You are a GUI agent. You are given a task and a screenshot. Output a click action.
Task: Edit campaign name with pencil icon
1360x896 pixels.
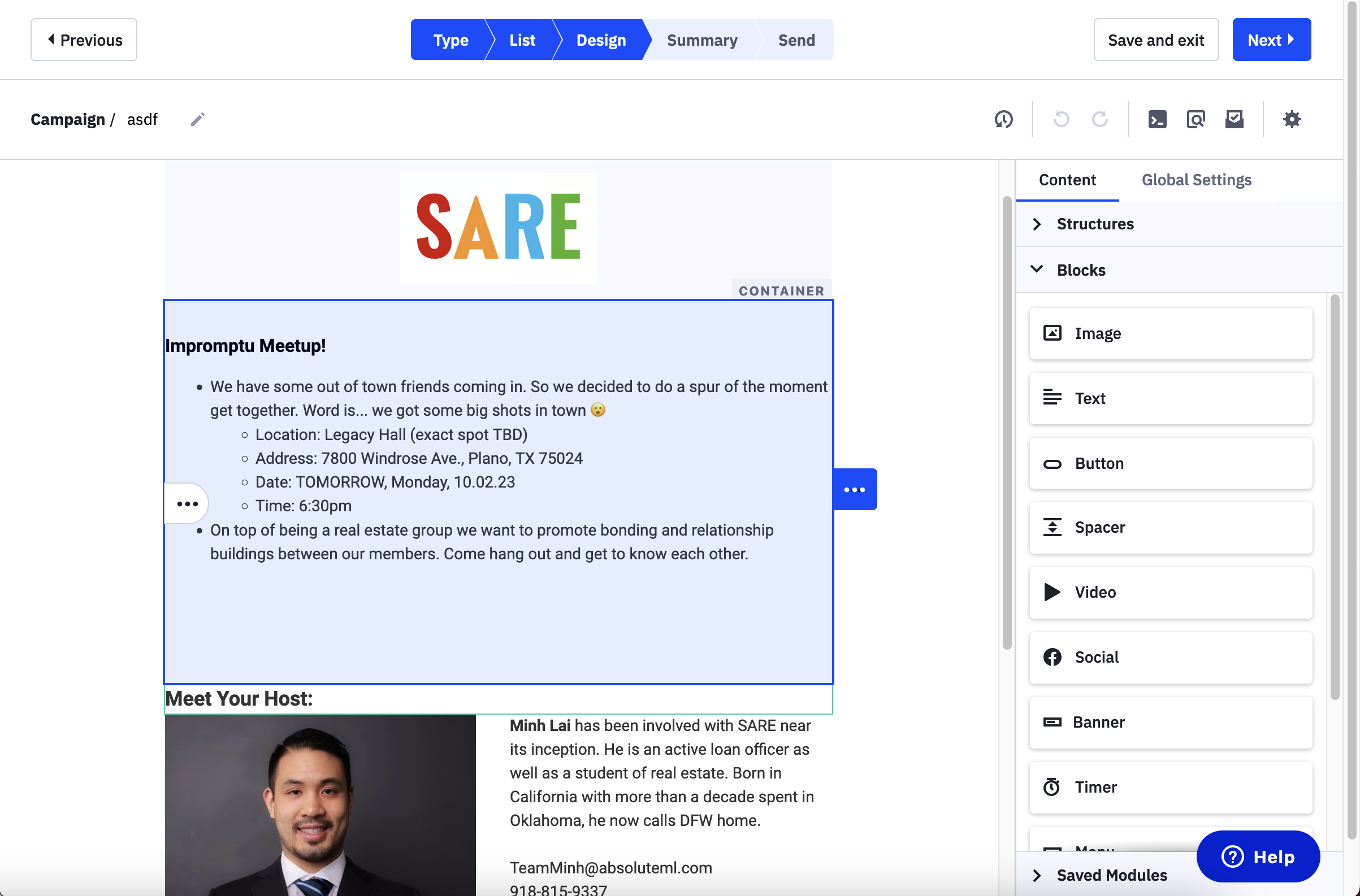tap(198, 119)
